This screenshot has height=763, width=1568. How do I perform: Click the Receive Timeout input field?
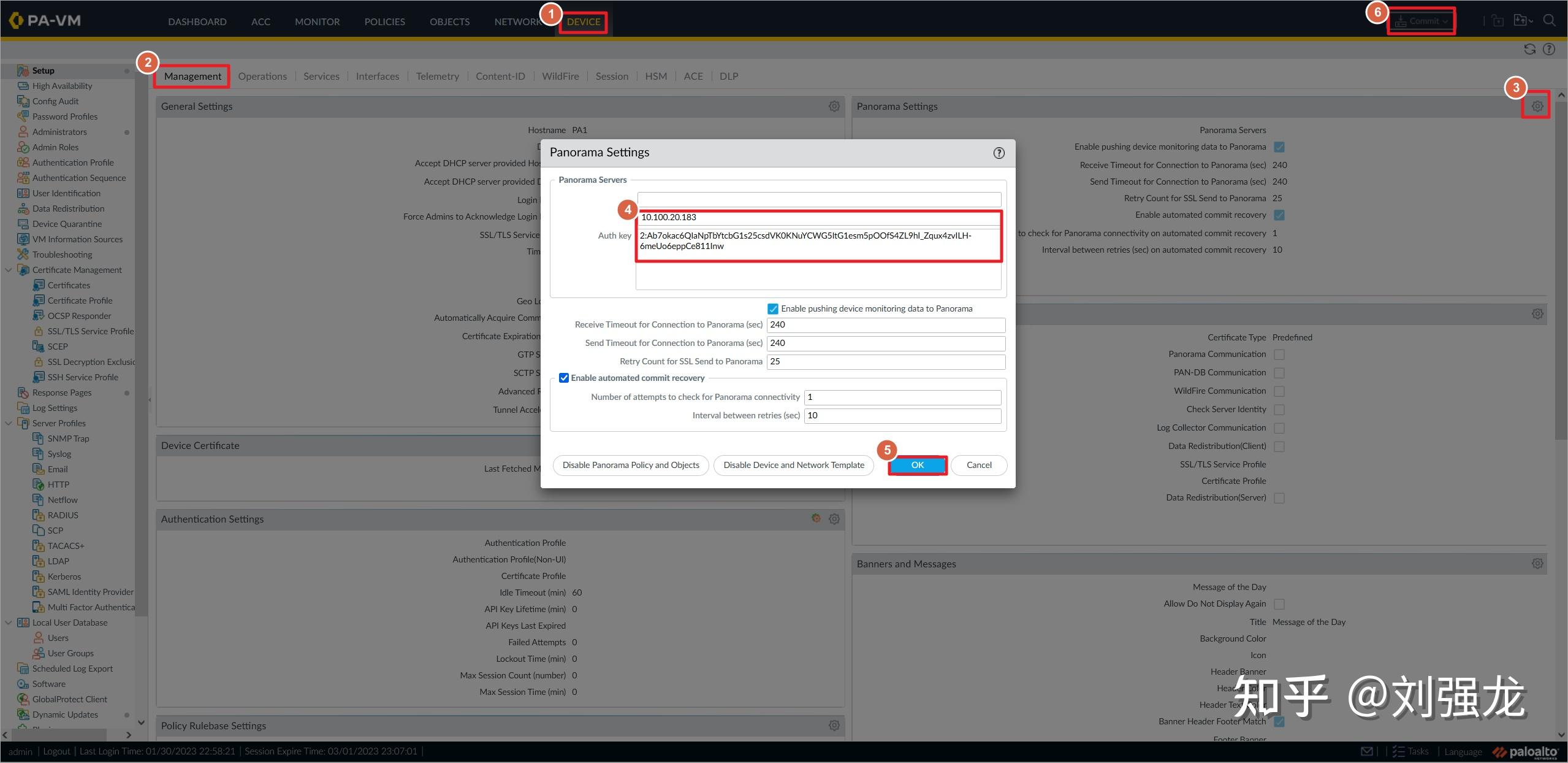pyautogui.click(x=885, y=325)
